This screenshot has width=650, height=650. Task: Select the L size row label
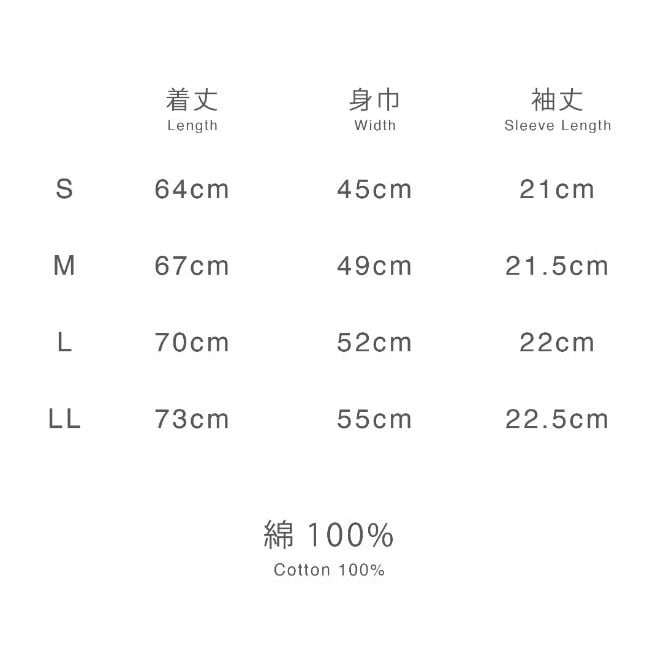pyautogui.click(x=65, y=343)
